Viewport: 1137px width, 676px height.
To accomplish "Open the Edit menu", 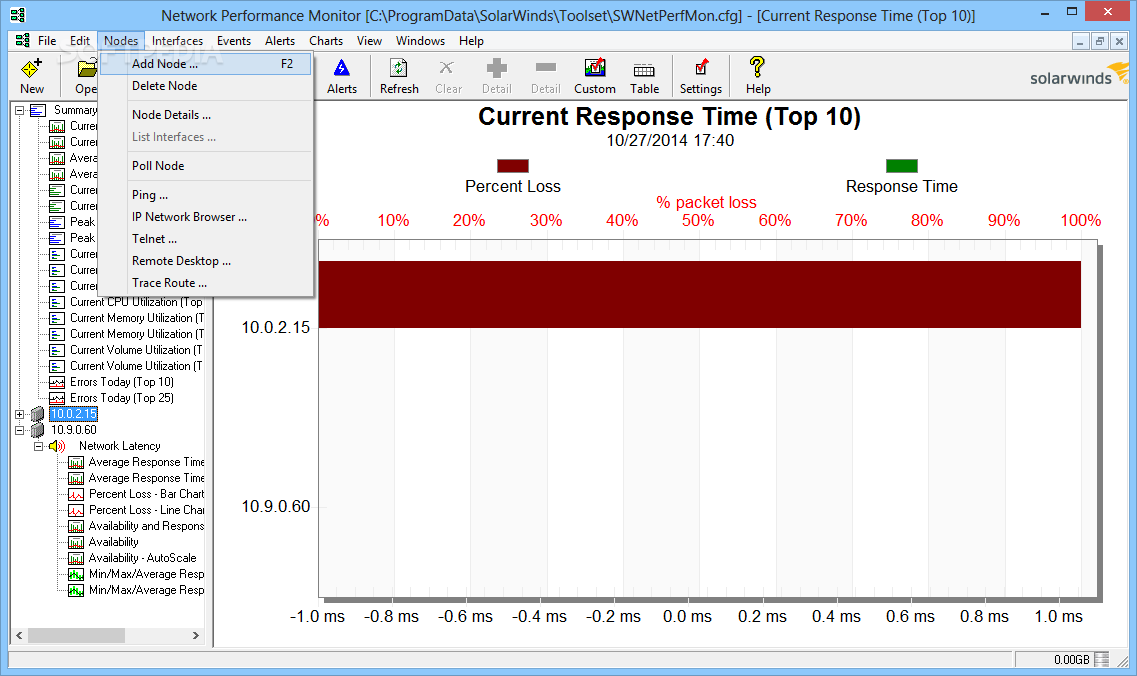I will (80, 41).
